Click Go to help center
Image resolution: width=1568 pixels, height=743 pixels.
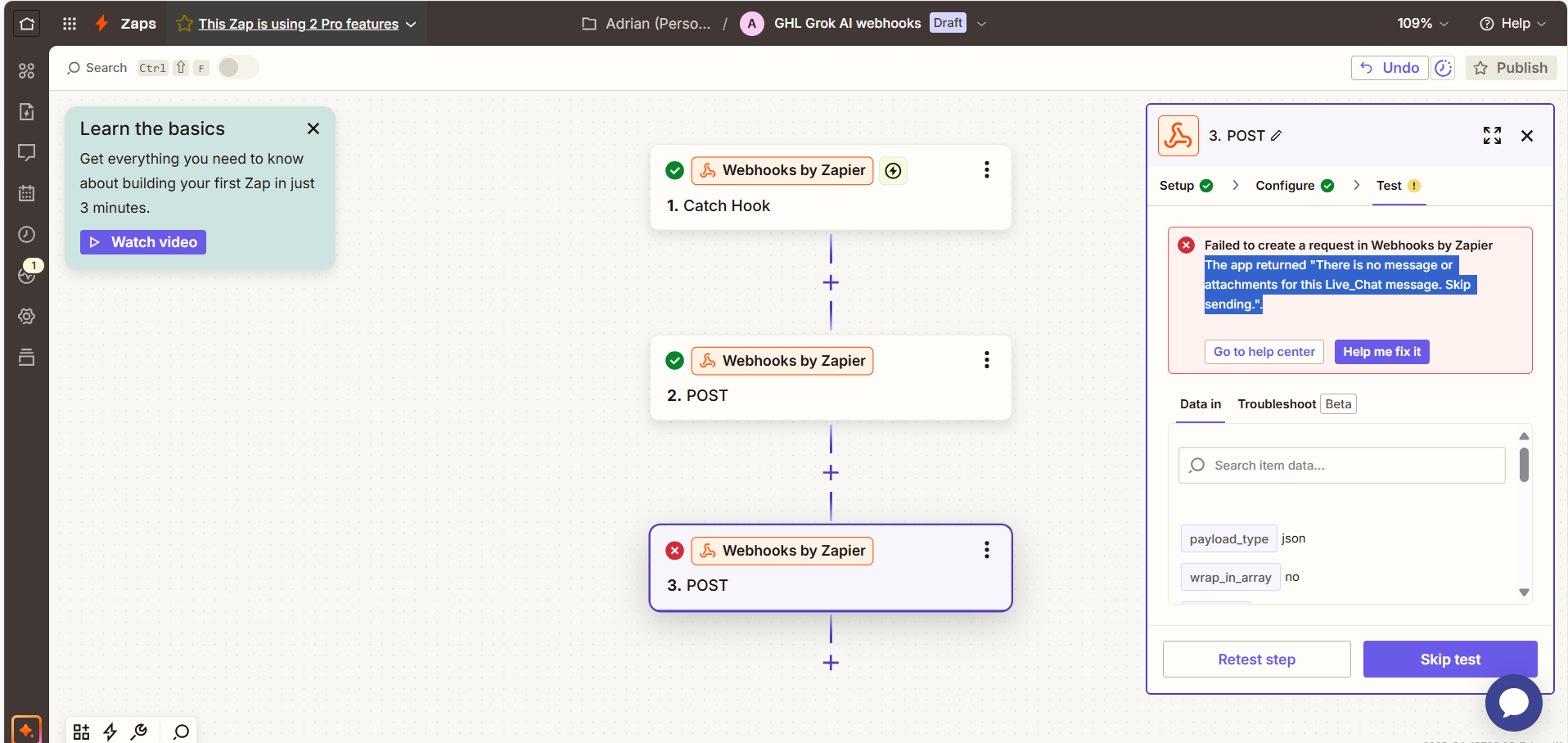[1264, 352]
